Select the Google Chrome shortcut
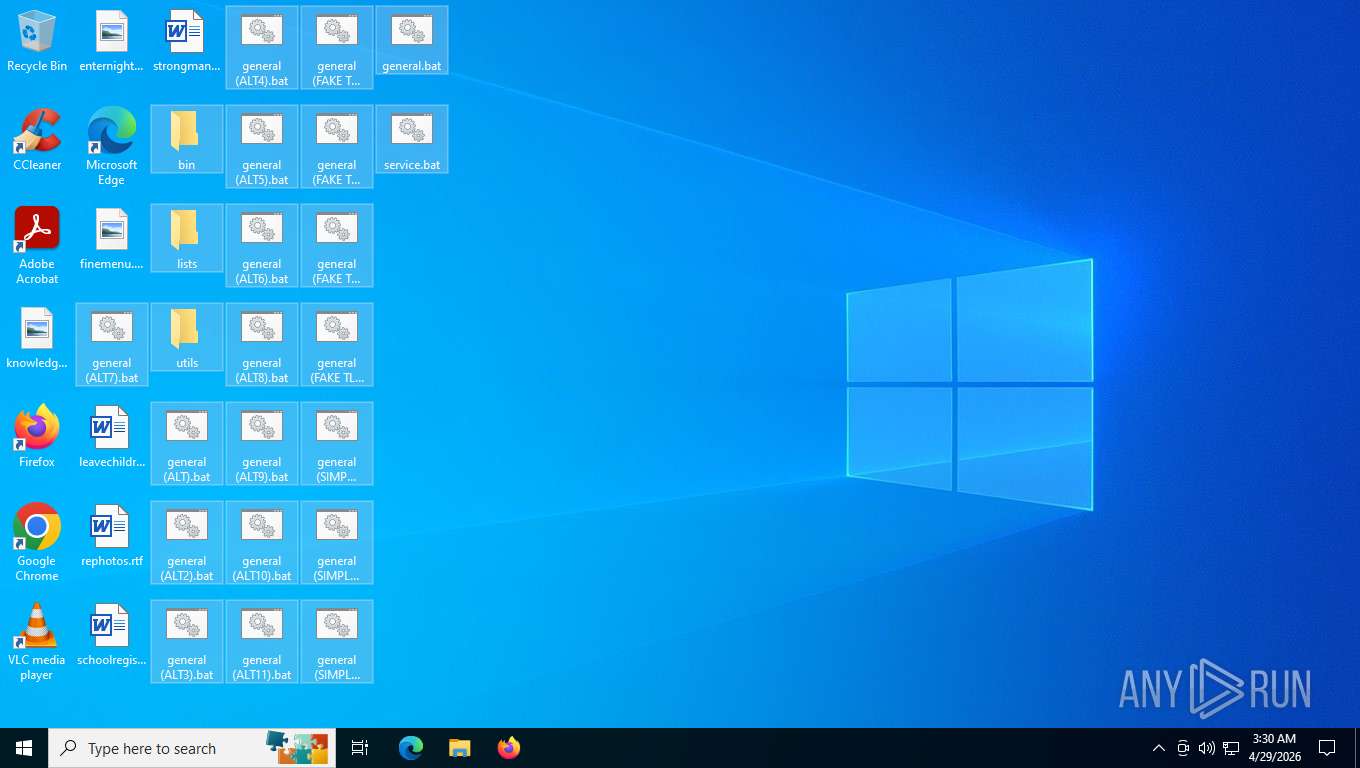 (x=37, y=543)
